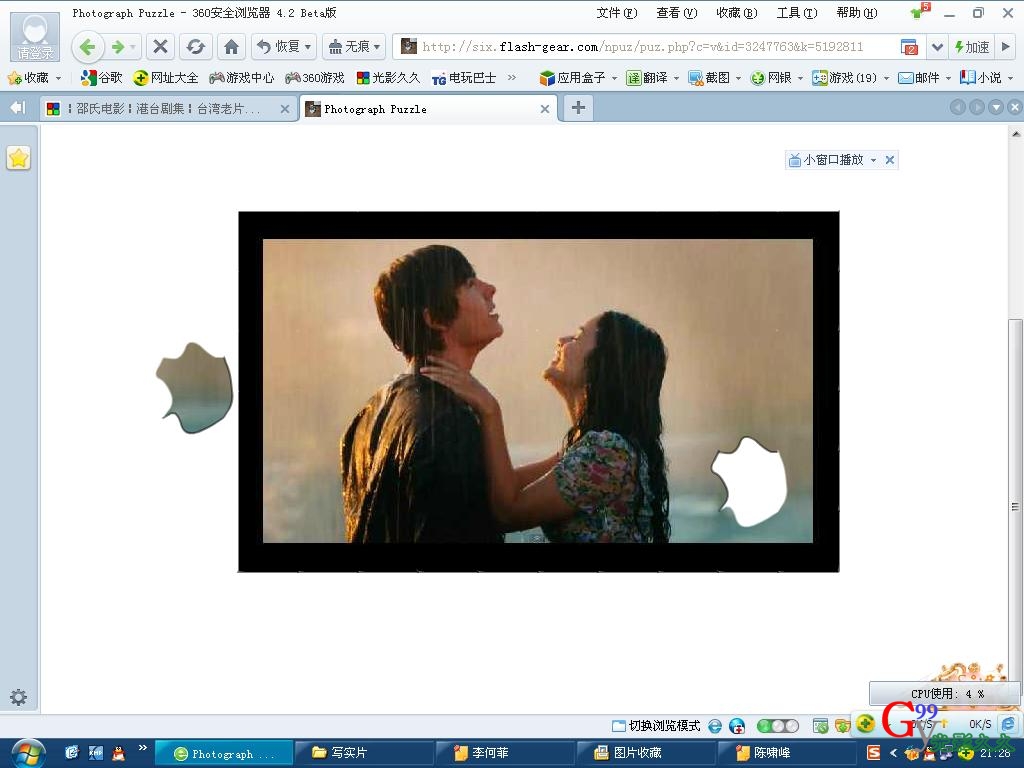Close the Photograph Puzzle tab
Viewport: 1024px width, 768px height.
coord(545,109)
